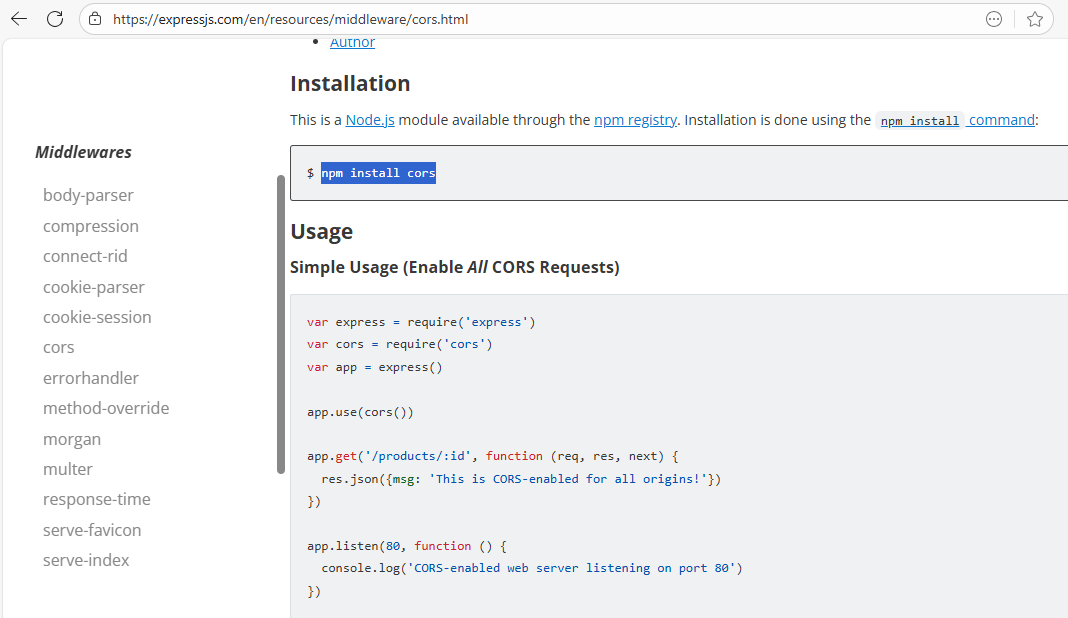Navigate to errorhandler middleware
1068x618 pixels.
(x=91, y=378)
